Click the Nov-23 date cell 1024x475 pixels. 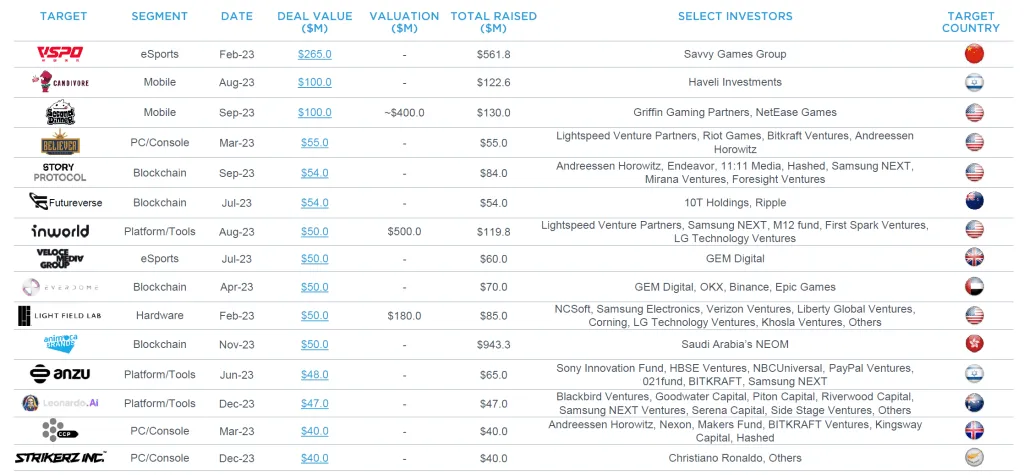point(236,344)
